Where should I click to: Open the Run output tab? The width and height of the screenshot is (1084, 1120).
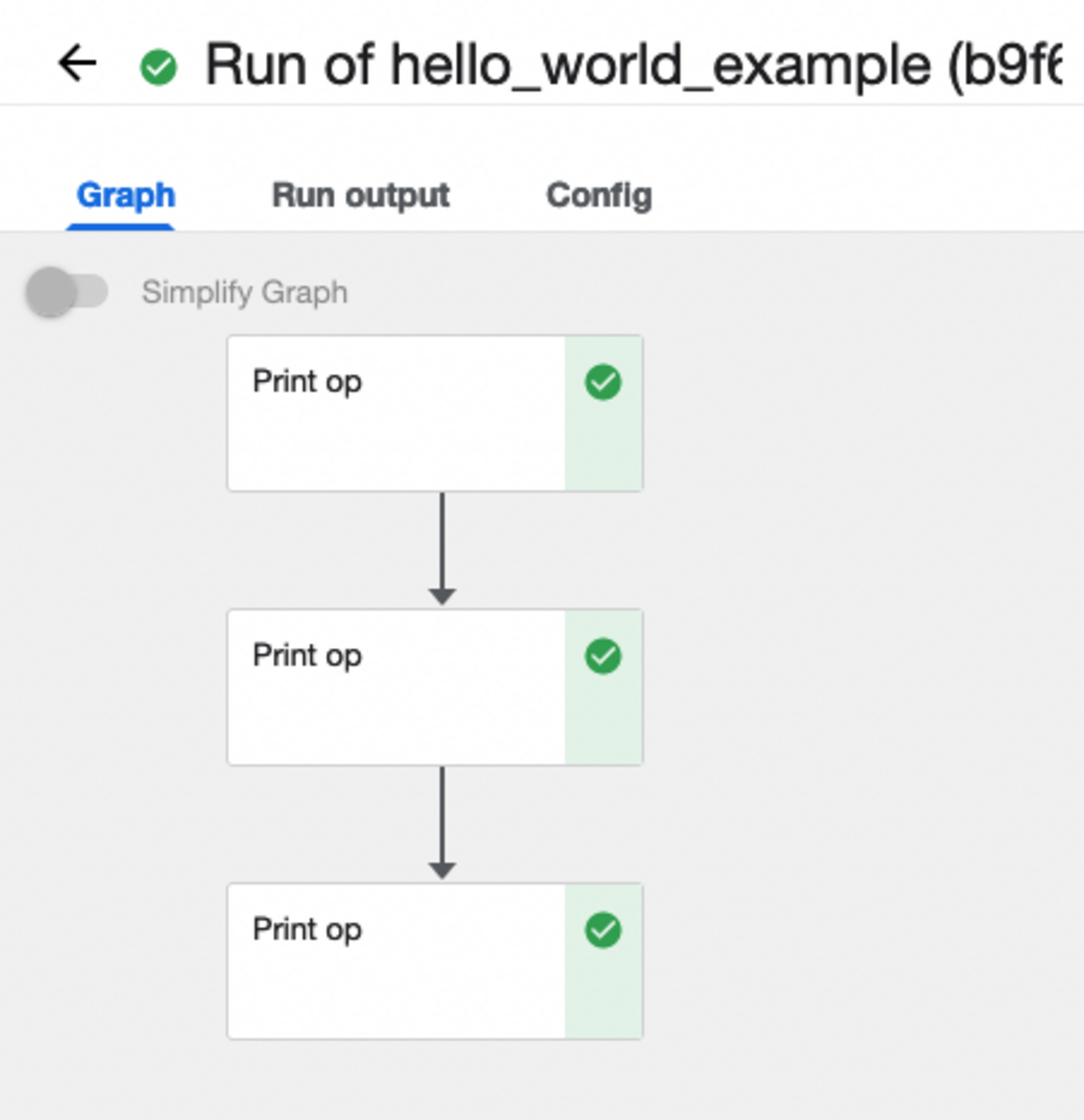[360, 196]
